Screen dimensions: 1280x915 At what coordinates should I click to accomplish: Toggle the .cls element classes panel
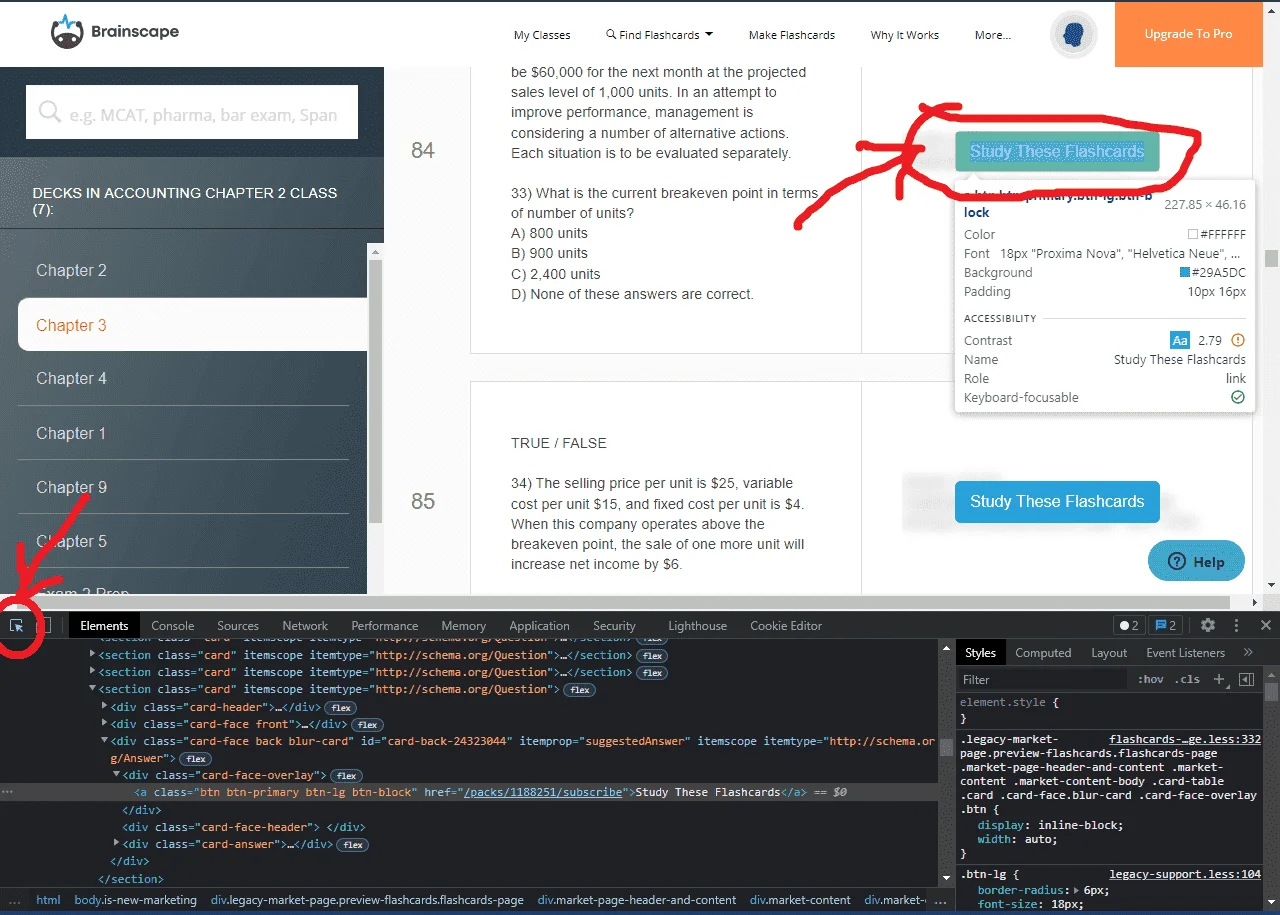[x=1188, y=679]
